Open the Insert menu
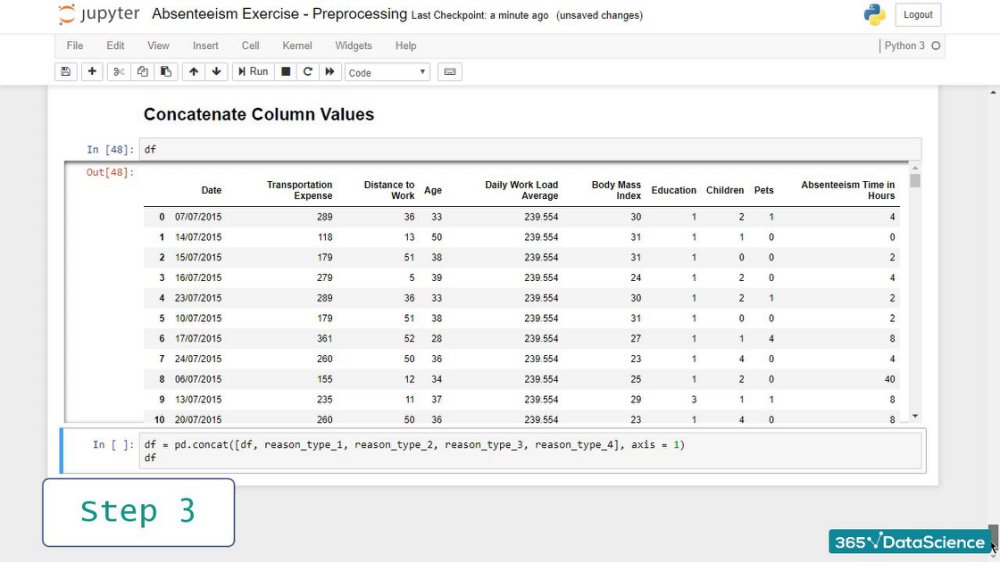Image resolution: width=1000 pixels, height=562 pixels. 205,46
